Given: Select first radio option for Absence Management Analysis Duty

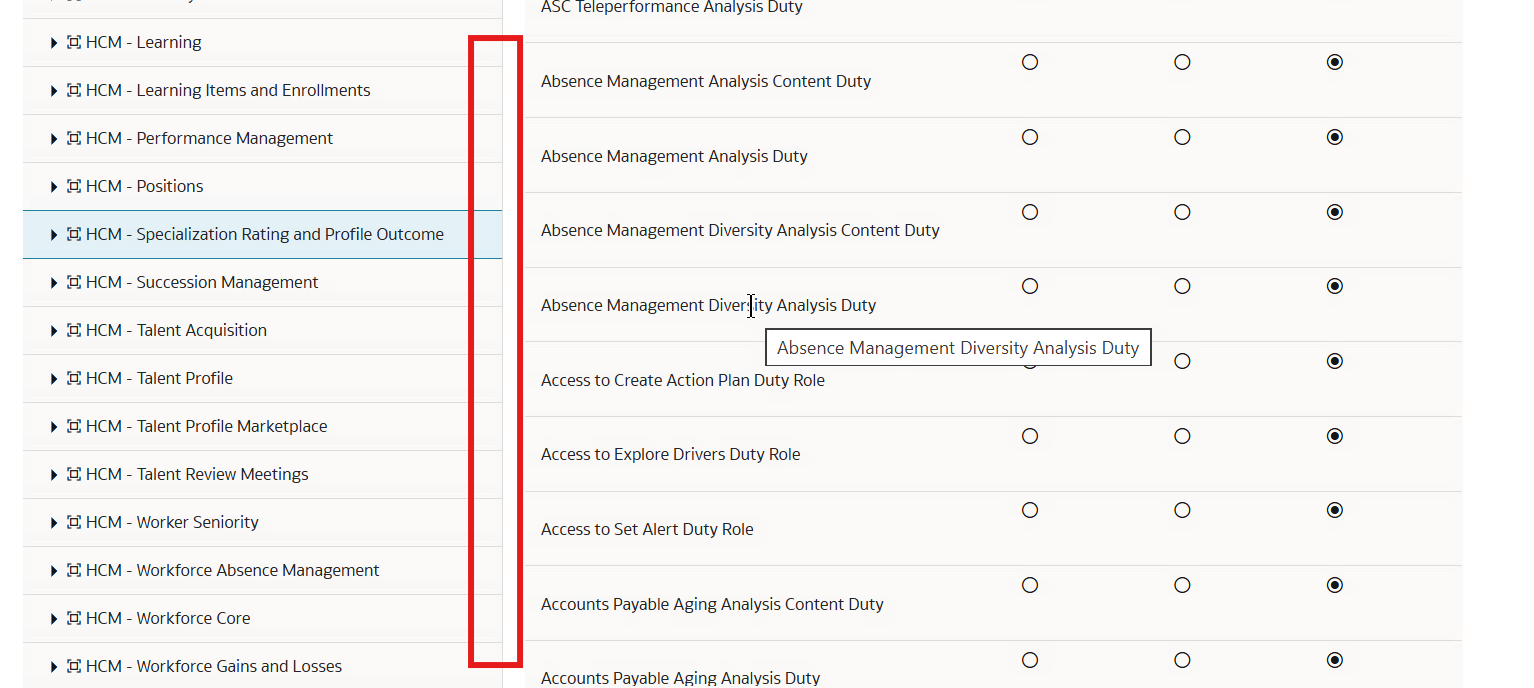Looking at the screenshot, I should pos(1030,137).
